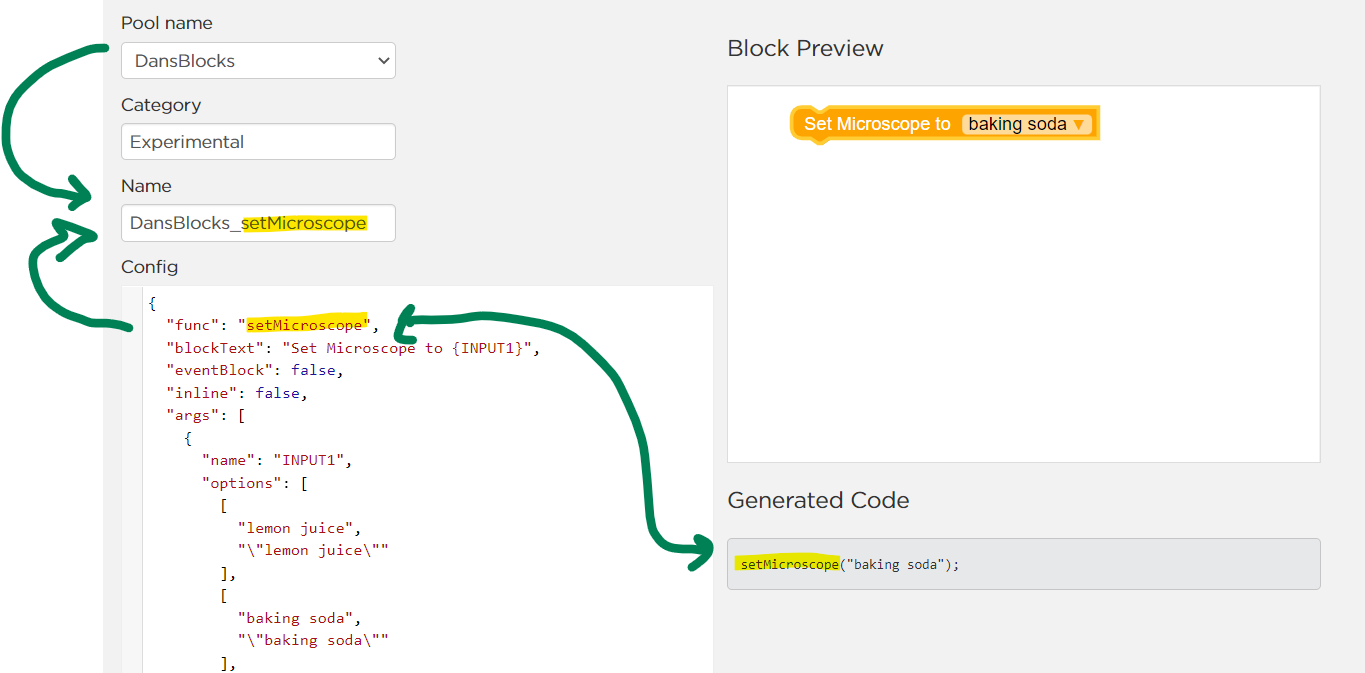The image size is (1365, 673).
Task: Click the Pool name dropdown chevron
Action: pyautogui.click(x=383, y=61)
